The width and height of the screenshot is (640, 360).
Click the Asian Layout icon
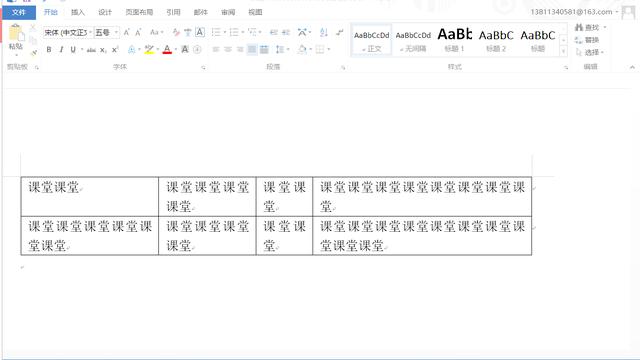pyautogui.click(x=302, y=32)
